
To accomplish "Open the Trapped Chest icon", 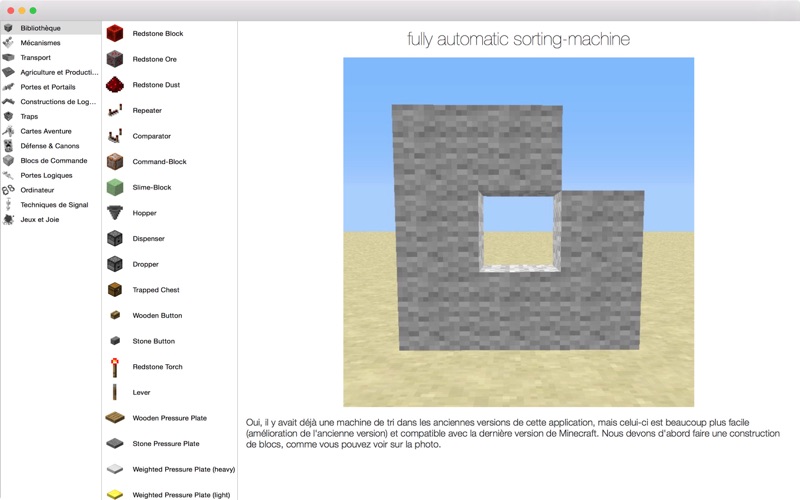I will coord(115,290).
